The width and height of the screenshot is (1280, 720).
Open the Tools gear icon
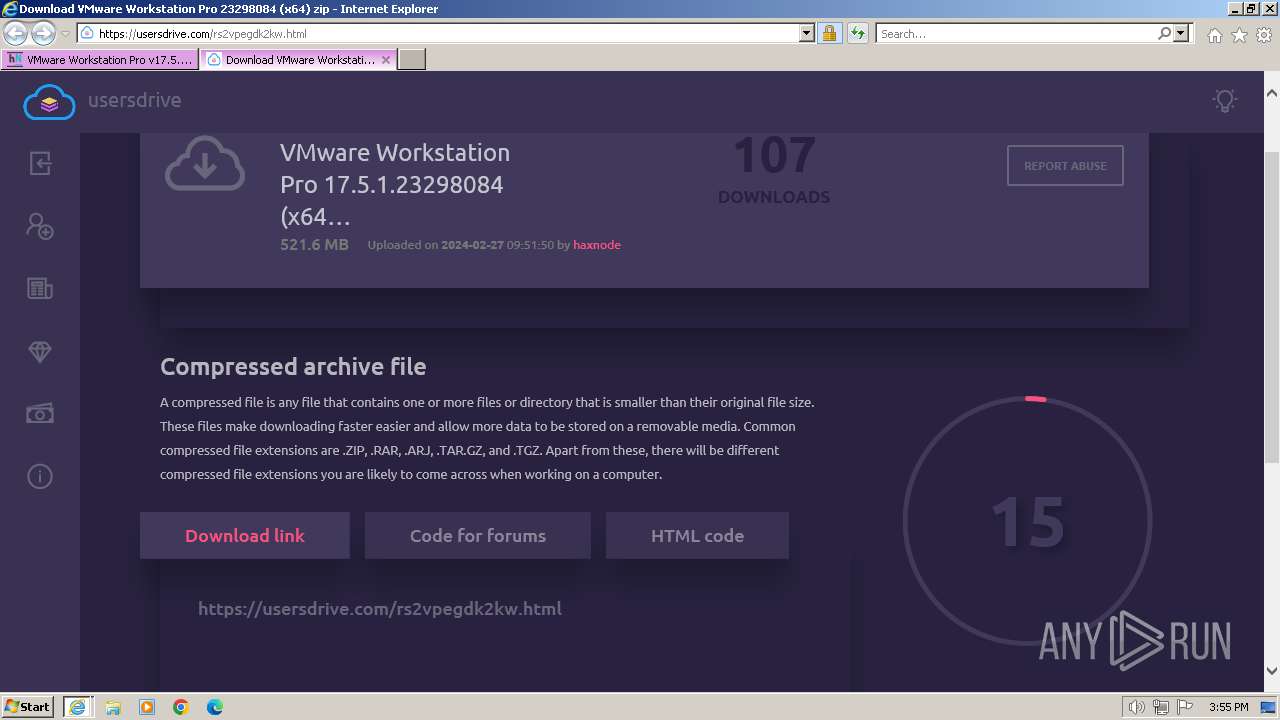click(x=1264, y=35)
